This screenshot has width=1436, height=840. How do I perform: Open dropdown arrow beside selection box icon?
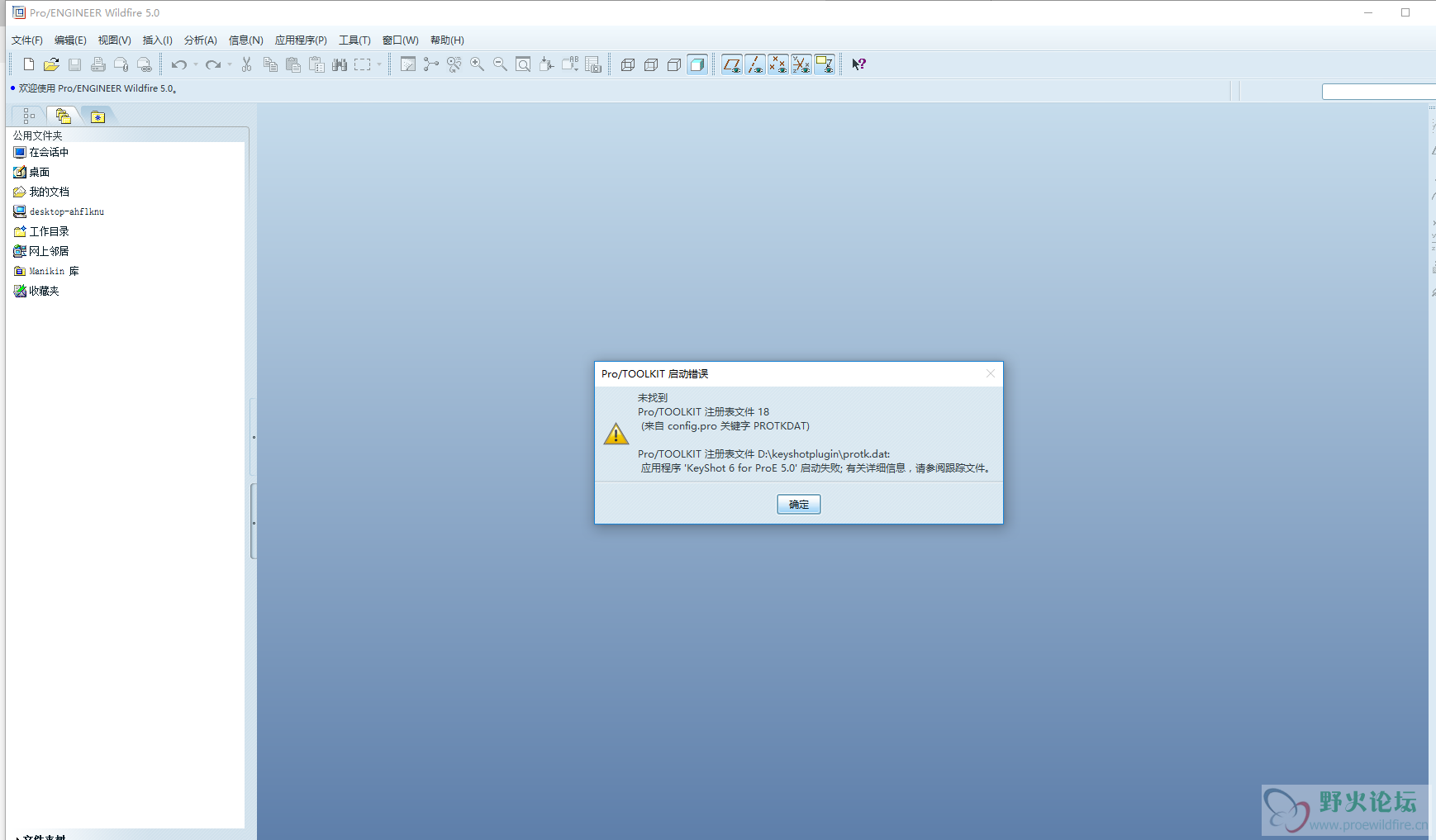[x=379, y=64]
